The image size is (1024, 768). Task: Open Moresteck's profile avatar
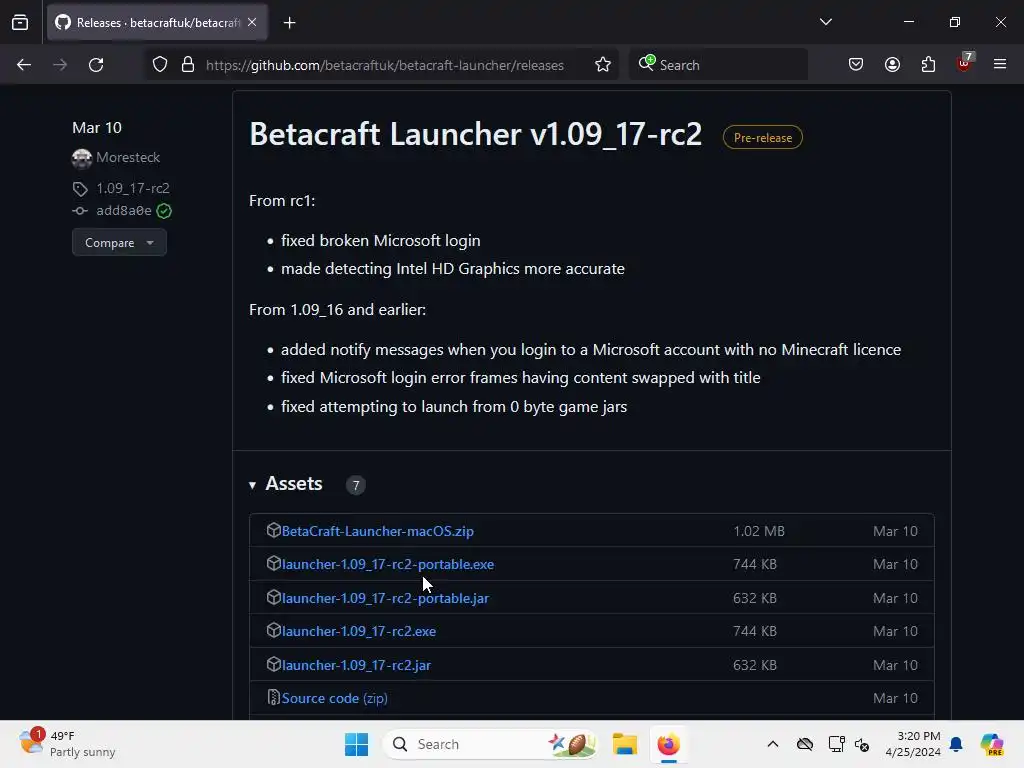click(82, 158)
